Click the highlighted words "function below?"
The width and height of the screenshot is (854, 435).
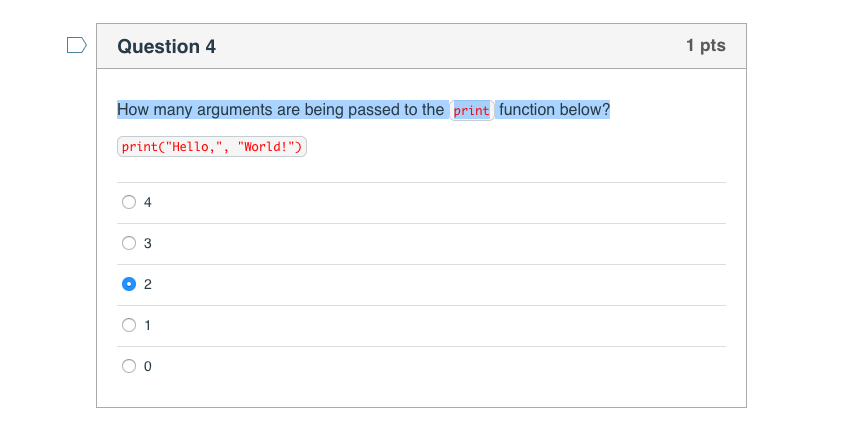[554, 110]
